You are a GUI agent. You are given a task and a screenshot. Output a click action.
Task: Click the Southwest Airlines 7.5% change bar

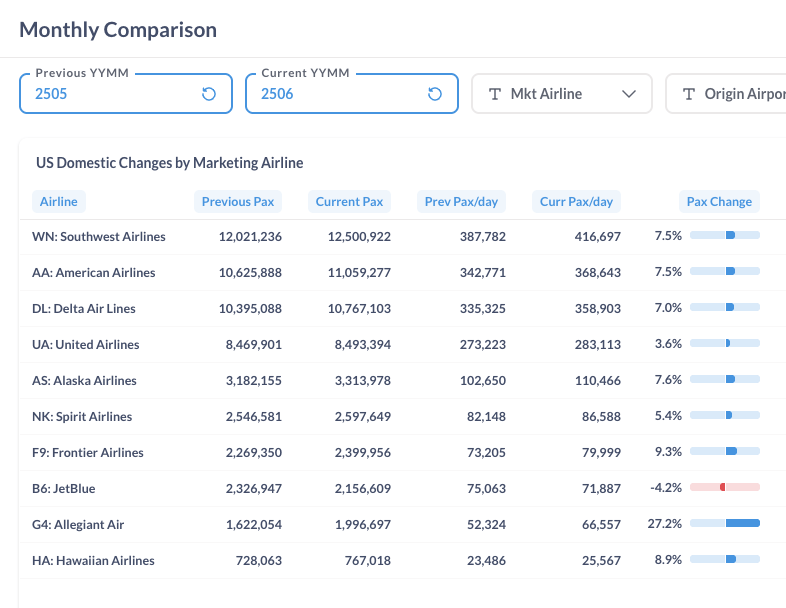(725, 235)
